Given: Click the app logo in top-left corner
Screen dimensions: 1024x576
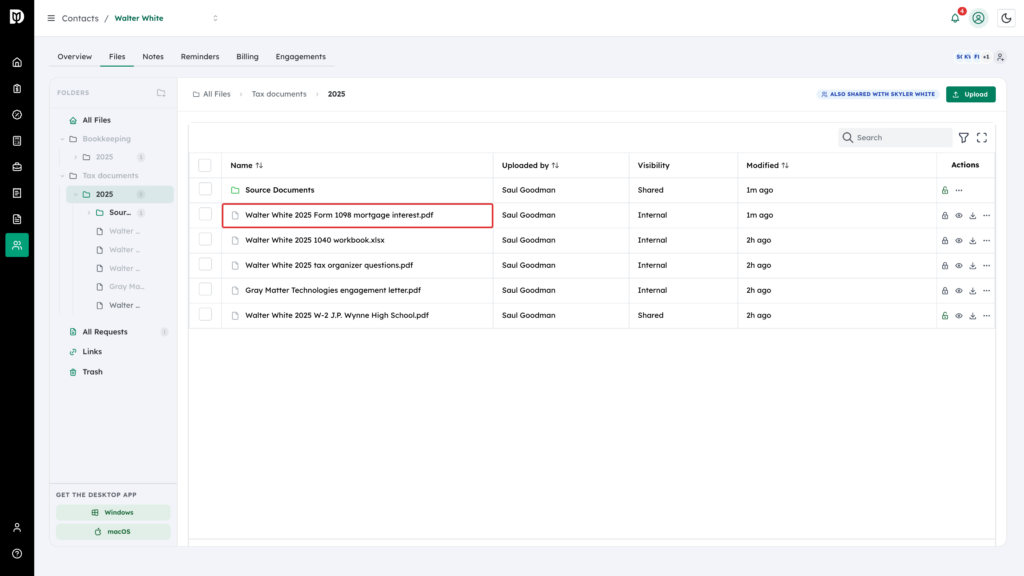Looking at the screenshot, I should [17, 17].
